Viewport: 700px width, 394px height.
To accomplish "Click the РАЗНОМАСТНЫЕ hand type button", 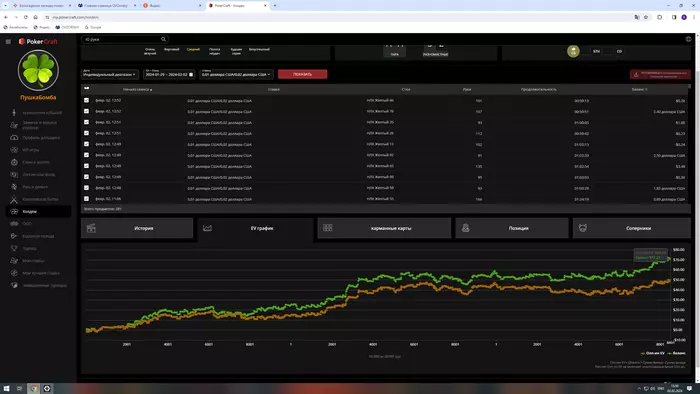I will [x=435, y=50].
